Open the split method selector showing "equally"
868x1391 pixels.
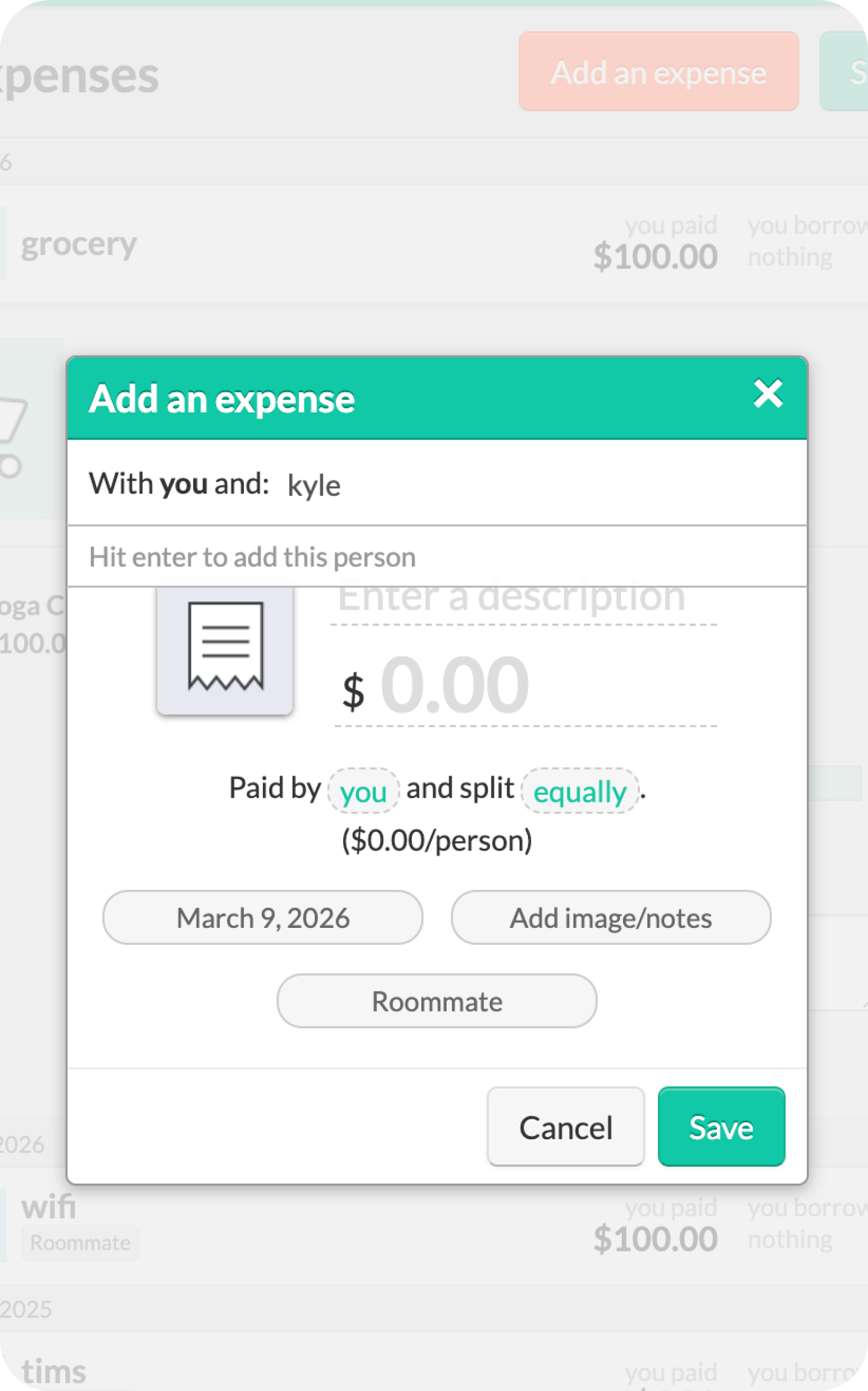[x=579, y=791]
